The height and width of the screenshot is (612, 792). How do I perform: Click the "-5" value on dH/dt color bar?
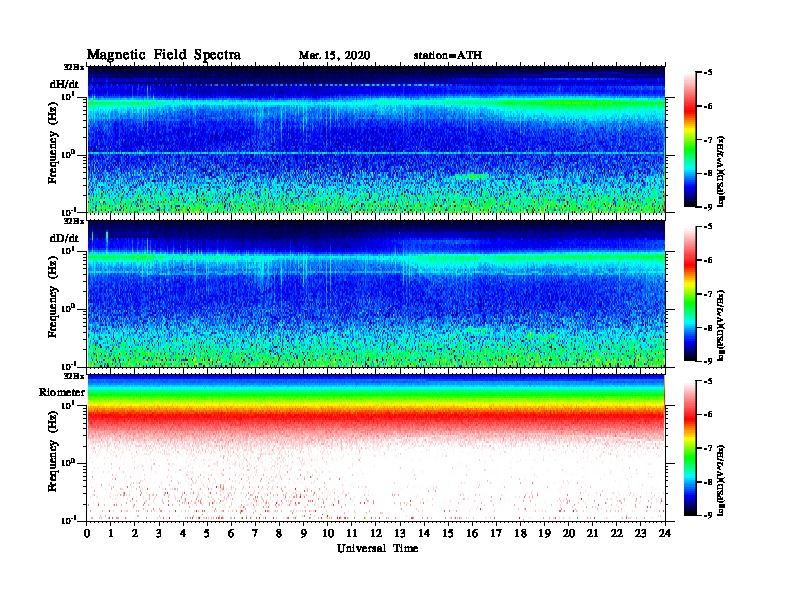click(708, 73)
